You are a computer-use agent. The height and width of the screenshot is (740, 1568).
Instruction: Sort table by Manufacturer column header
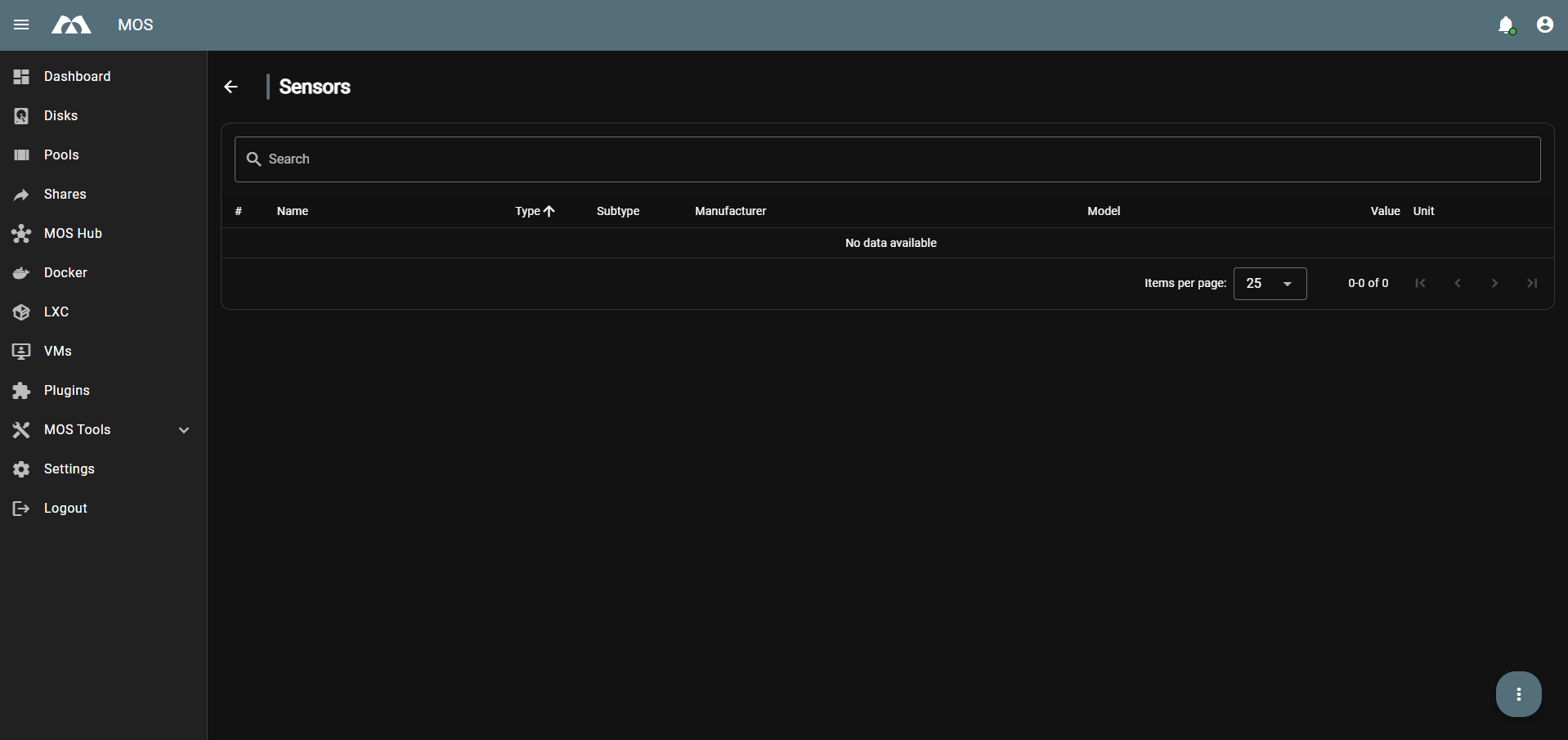pos(730,211)
